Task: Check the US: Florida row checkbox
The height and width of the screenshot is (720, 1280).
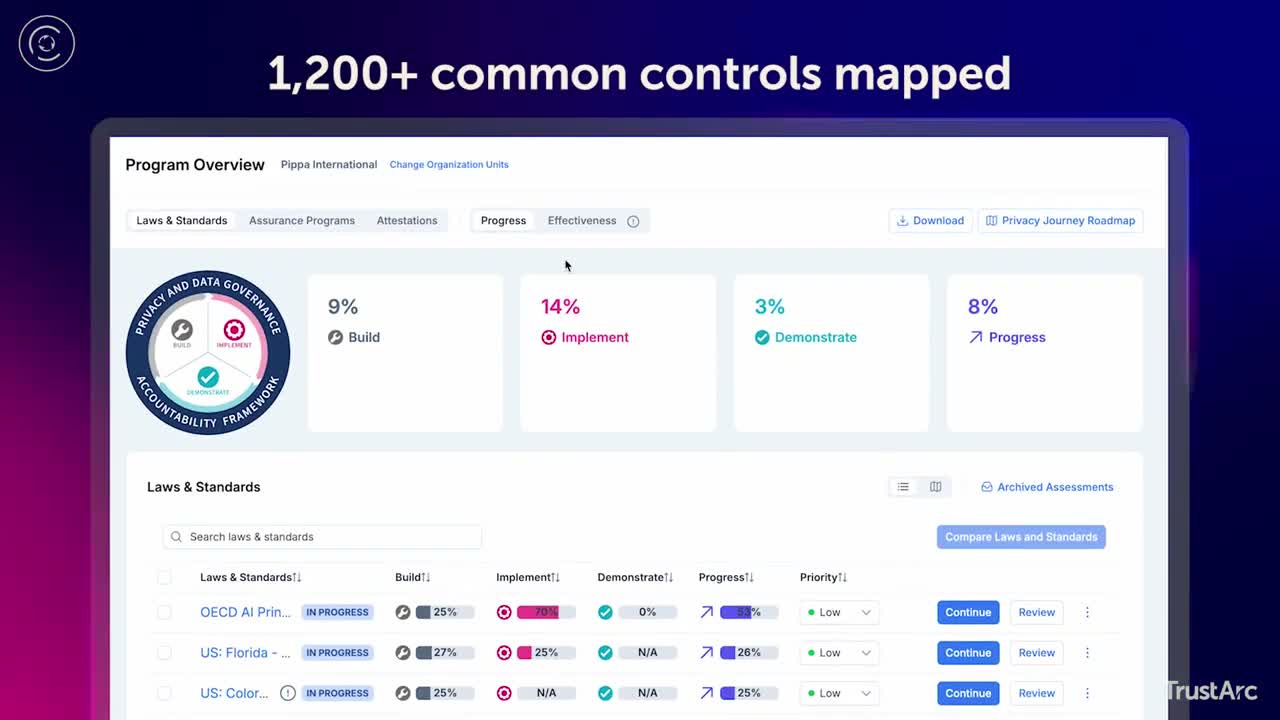Action: tap(164, 653)
